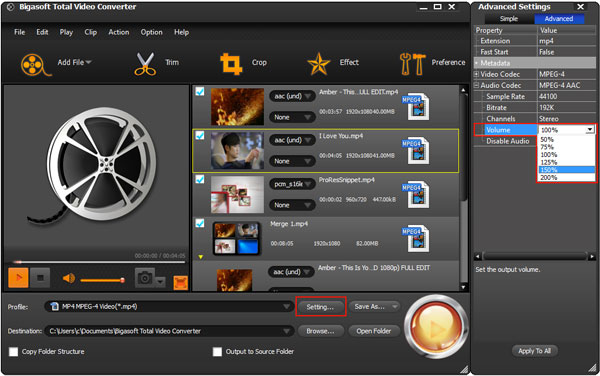The height and width of the screenshot is (376, 600).
Task: Click MPEG4 format icon for I Love You.mp4
Action: [416, 150]
